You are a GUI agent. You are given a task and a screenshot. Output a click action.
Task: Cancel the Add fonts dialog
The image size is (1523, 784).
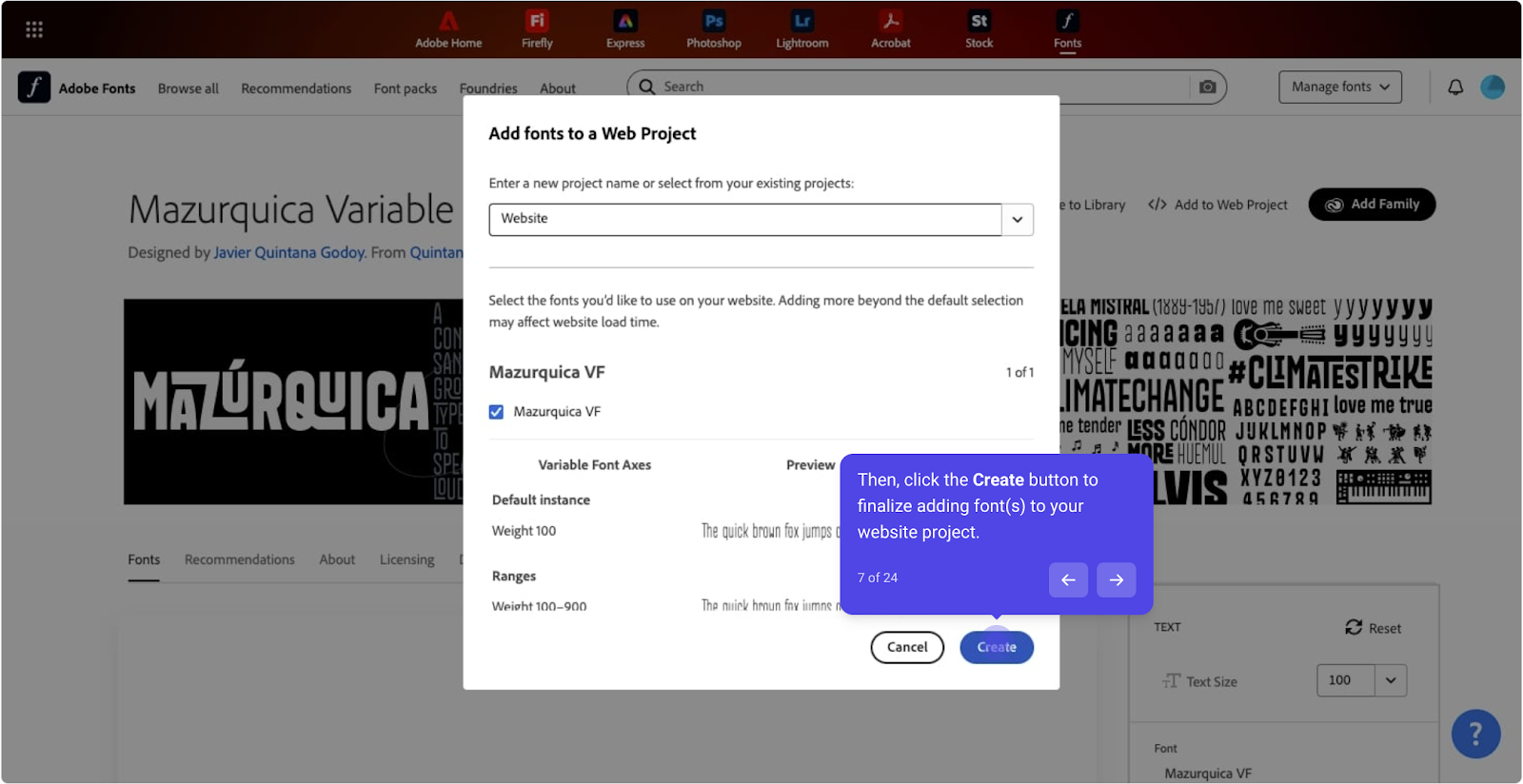[x=906, y=647]
